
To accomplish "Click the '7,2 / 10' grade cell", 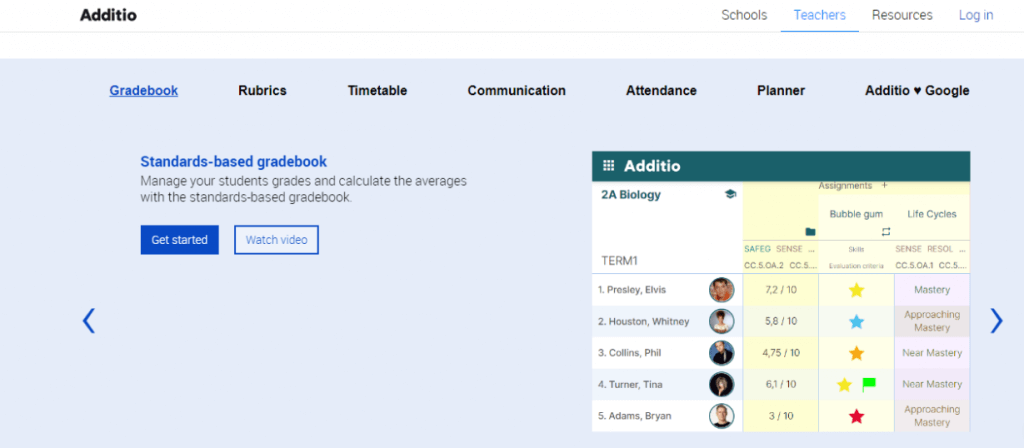I will (x=780, y=290).
